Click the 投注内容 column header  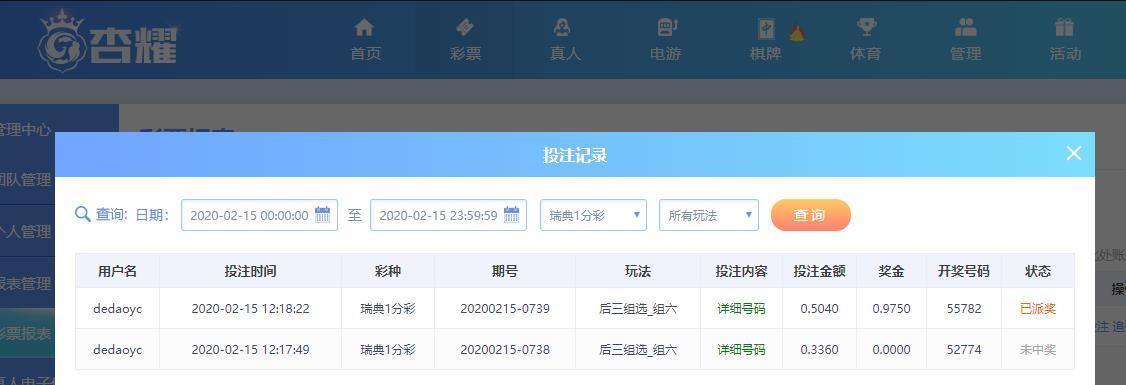pyautogui.click(x=741, y=271)
